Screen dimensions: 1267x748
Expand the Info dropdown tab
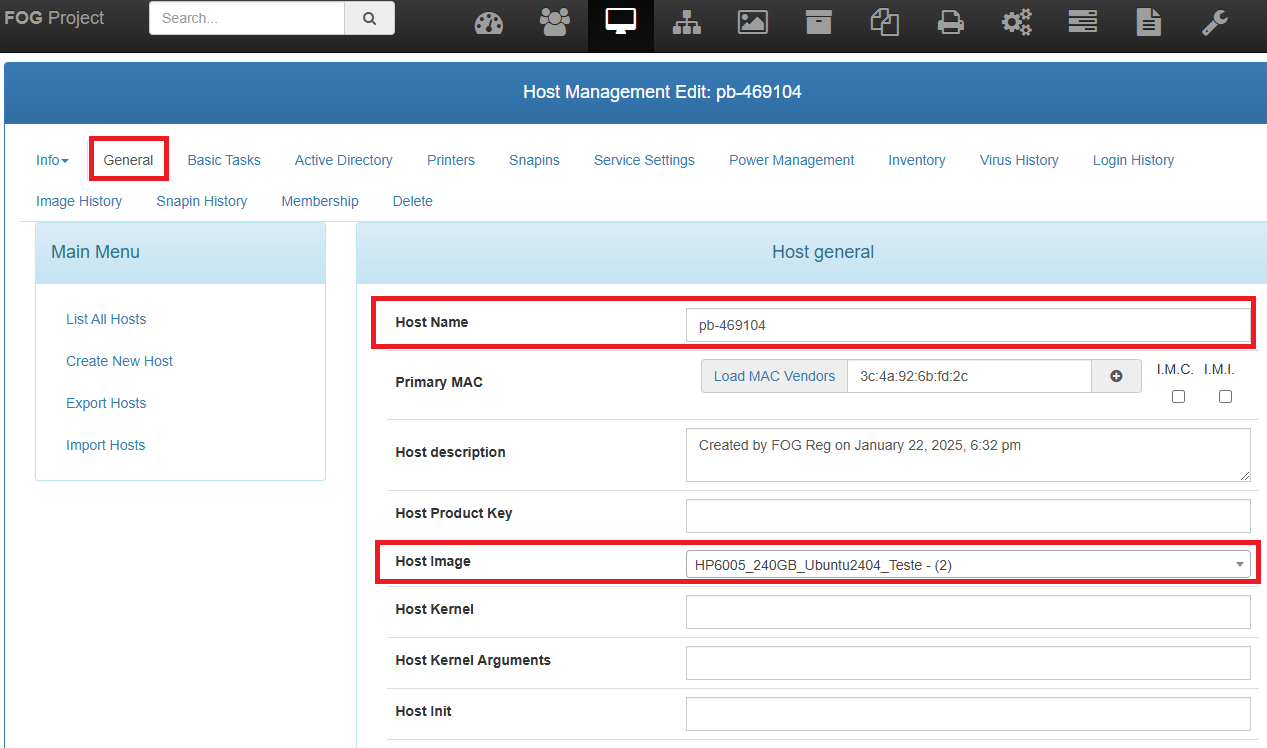(x=52, y=160)
